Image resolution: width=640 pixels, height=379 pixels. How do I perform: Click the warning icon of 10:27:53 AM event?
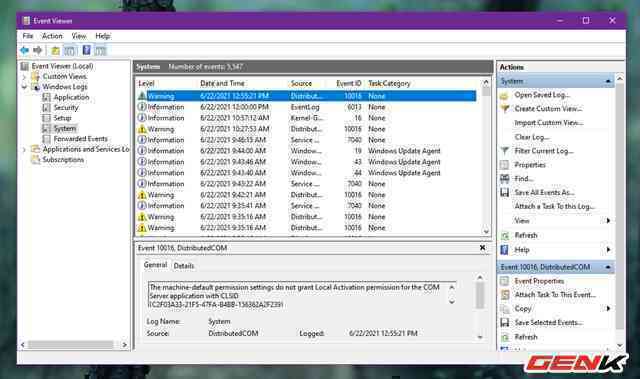coord(142,129)
